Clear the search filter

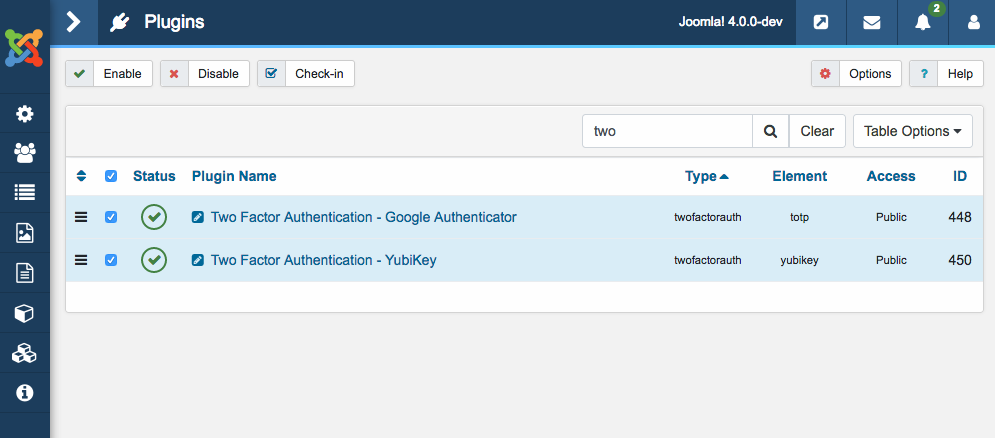[817, 131]
